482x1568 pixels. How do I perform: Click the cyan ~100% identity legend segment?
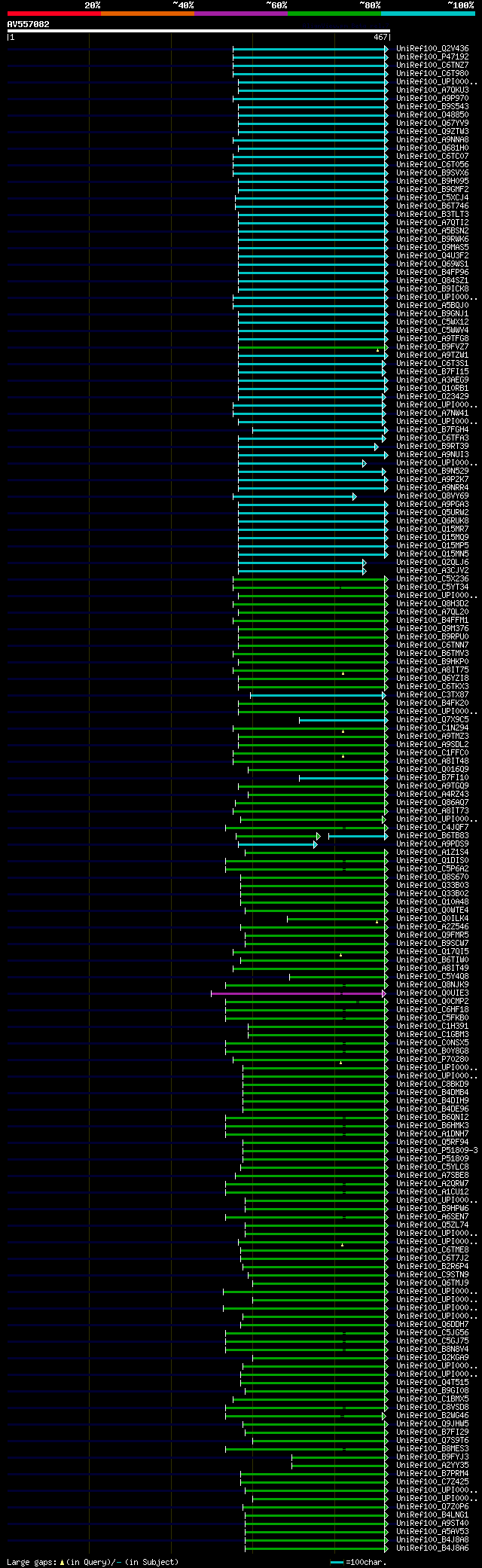point(428,14)
